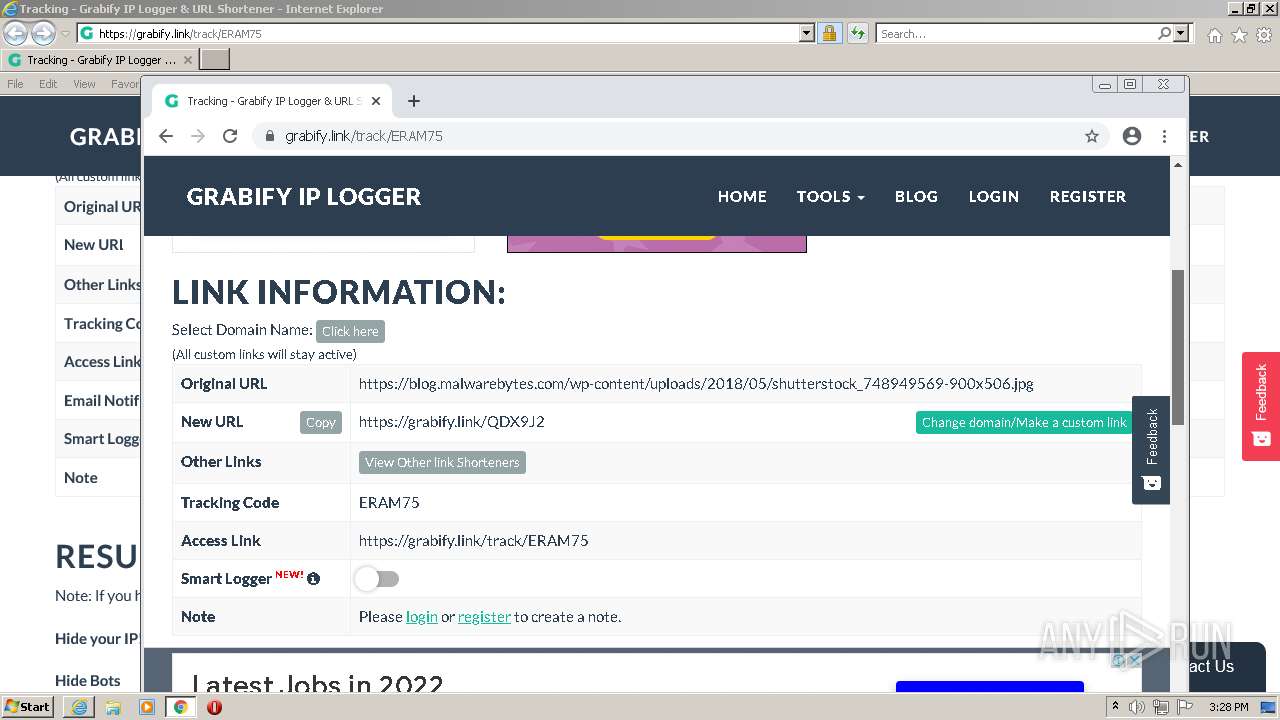
Task: Open a new blank IE tab
Action: [x=215, y=60]
